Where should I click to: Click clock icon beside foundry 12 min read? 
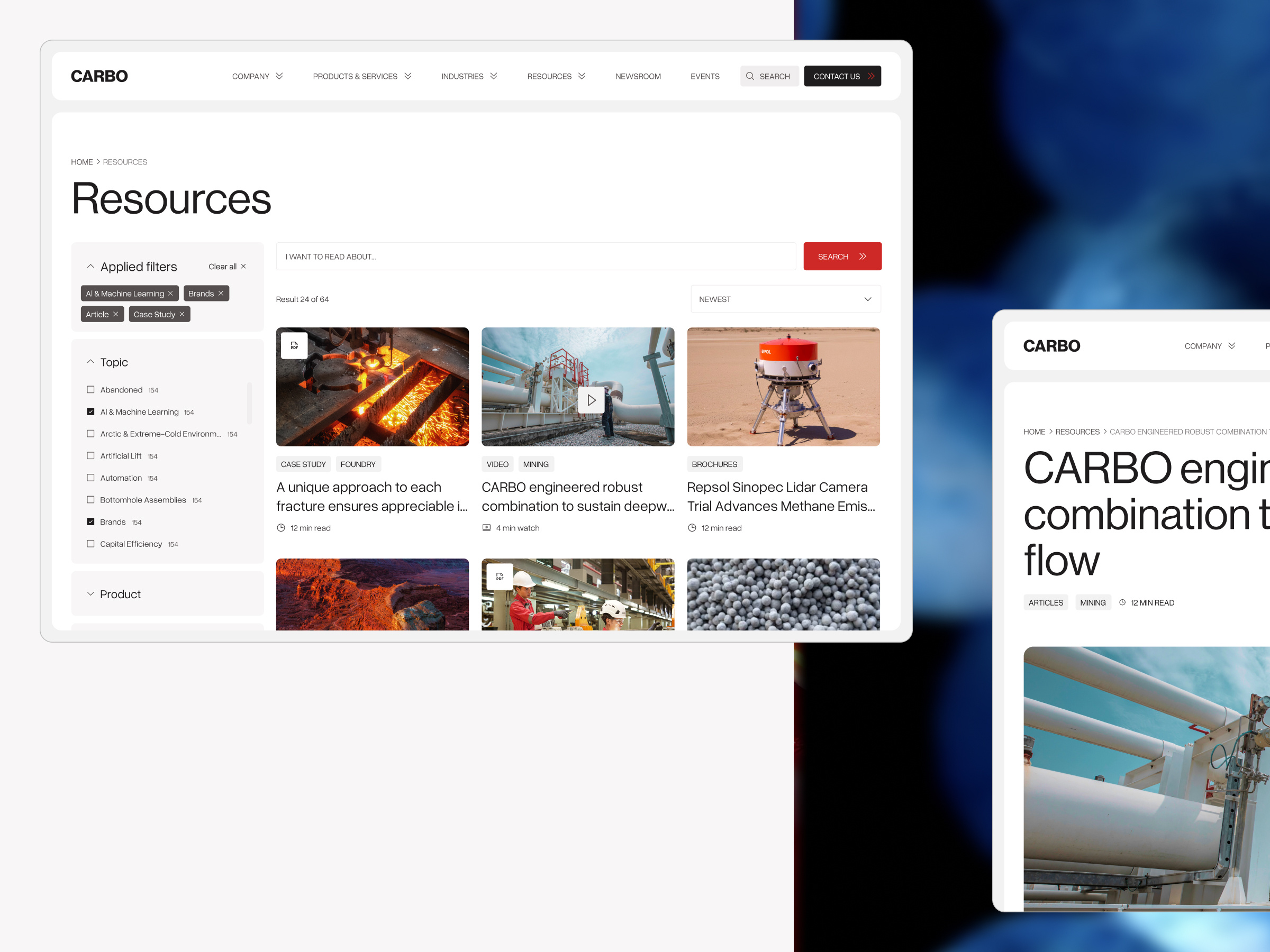click(x=281, y=528)
